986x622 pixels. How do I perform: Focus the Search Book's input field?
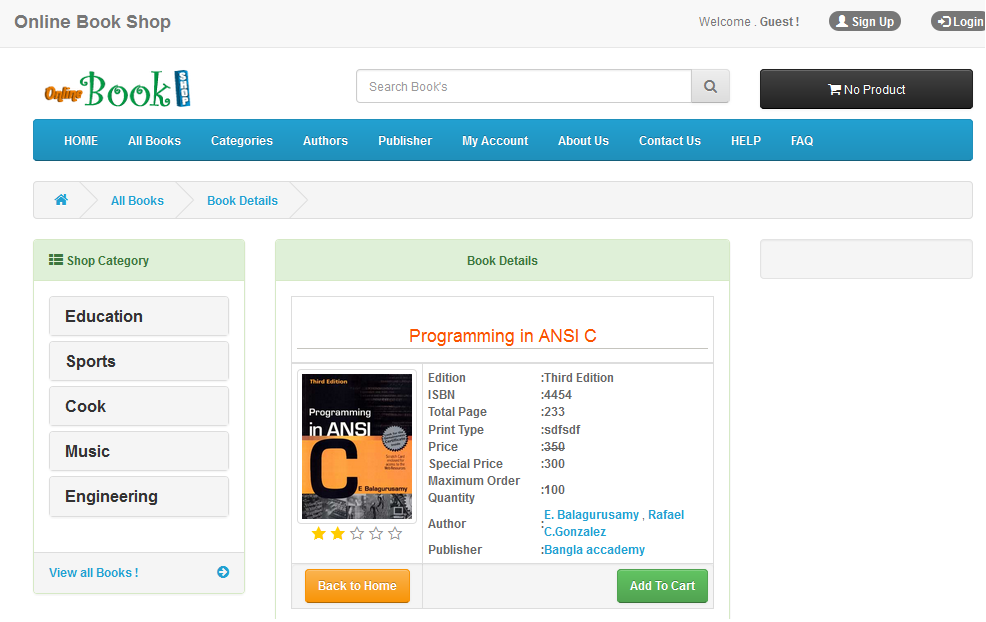pos(524,87)
